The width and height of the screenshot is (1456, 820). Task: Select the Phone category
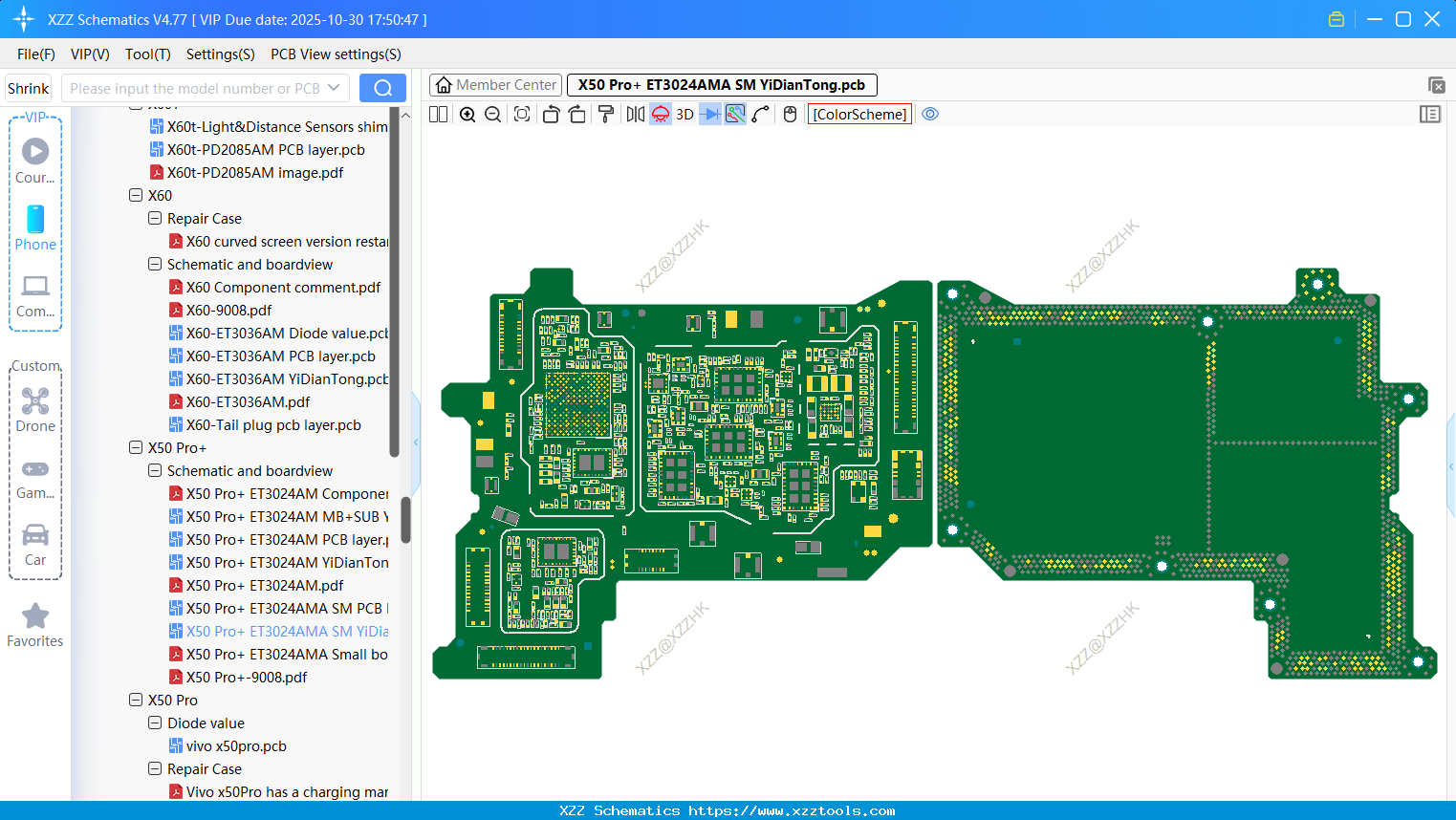35,227
